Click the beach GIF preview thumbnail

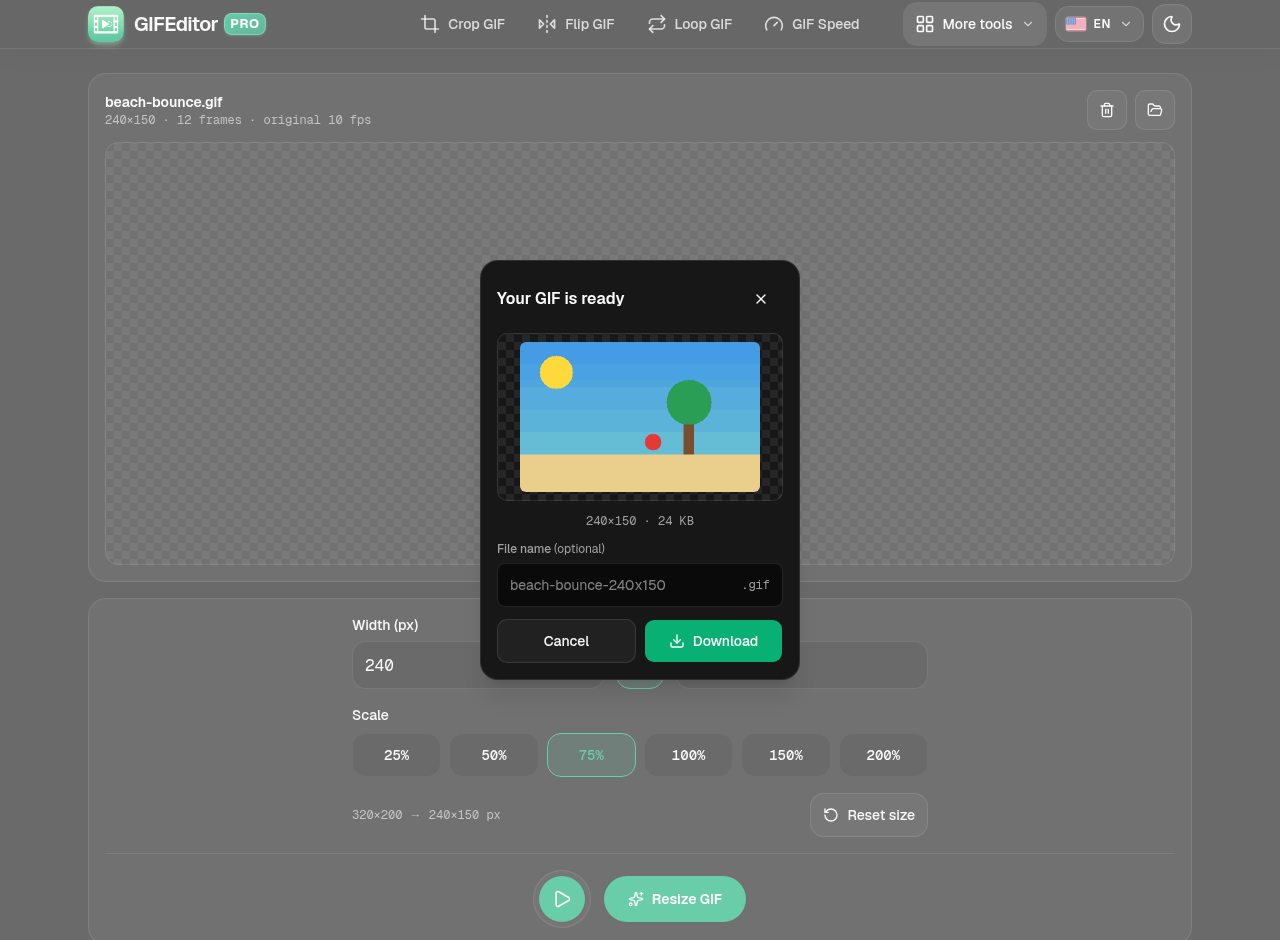640,417
